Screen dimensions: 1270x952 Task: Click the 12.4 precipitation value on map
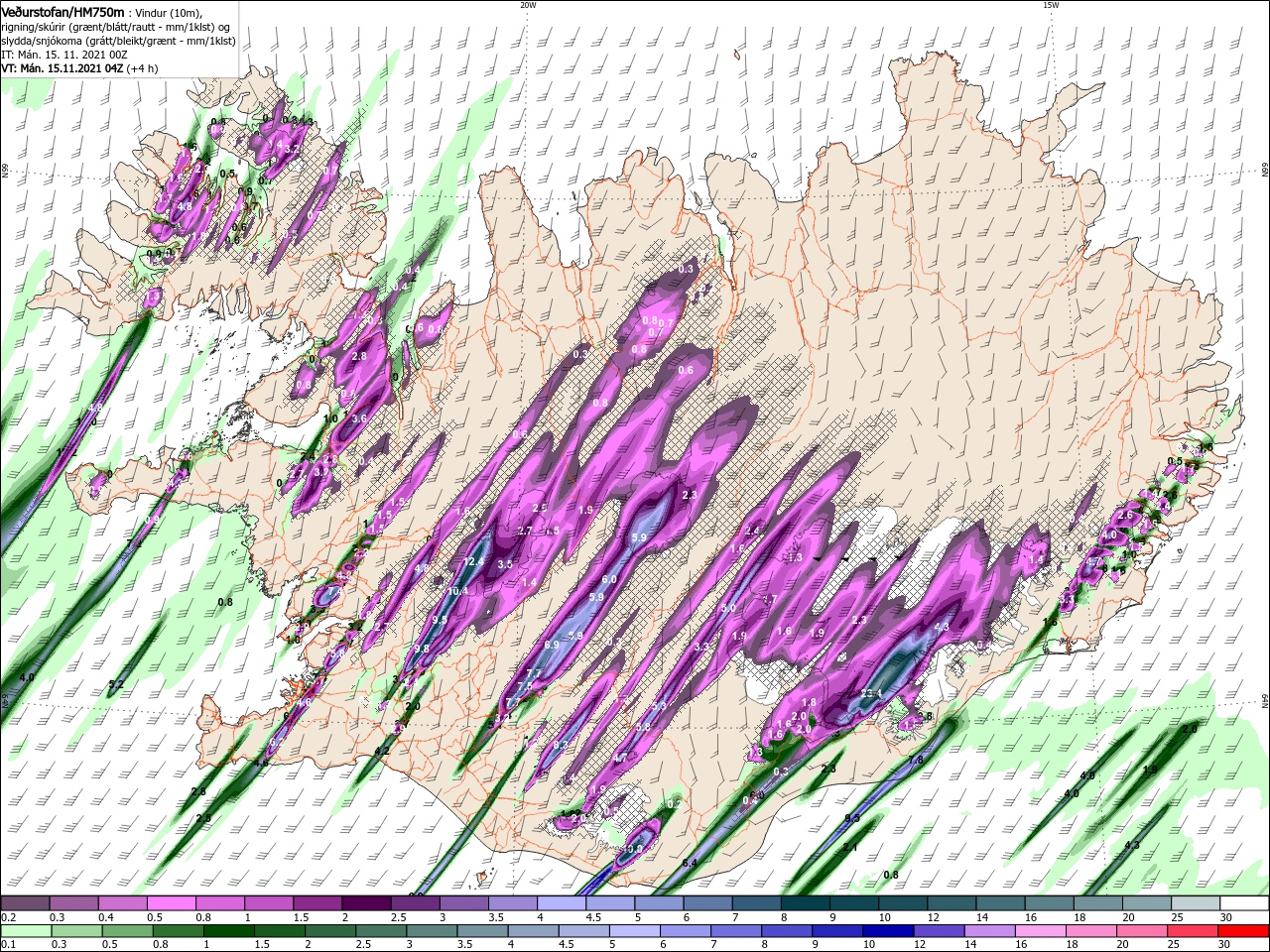473,562
